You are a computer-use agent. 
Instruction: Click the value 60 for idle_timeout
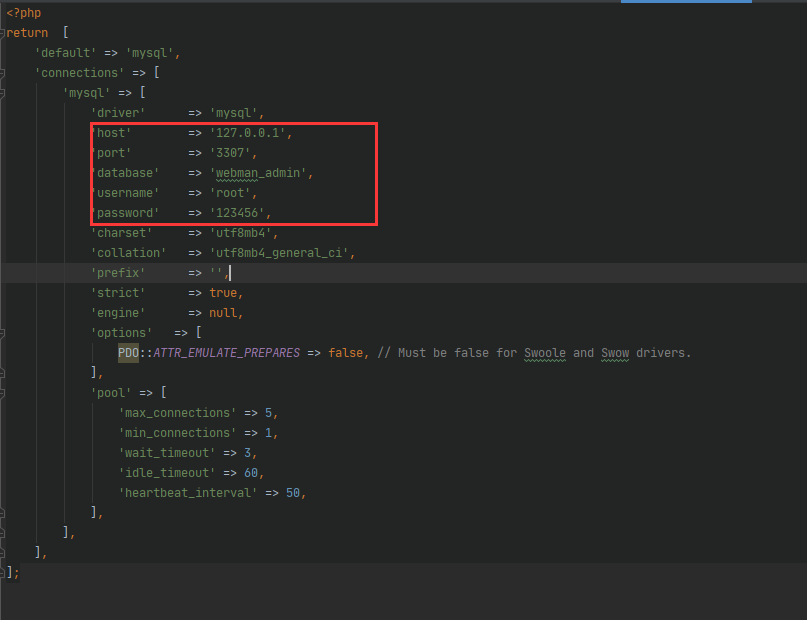pos(251,473)
